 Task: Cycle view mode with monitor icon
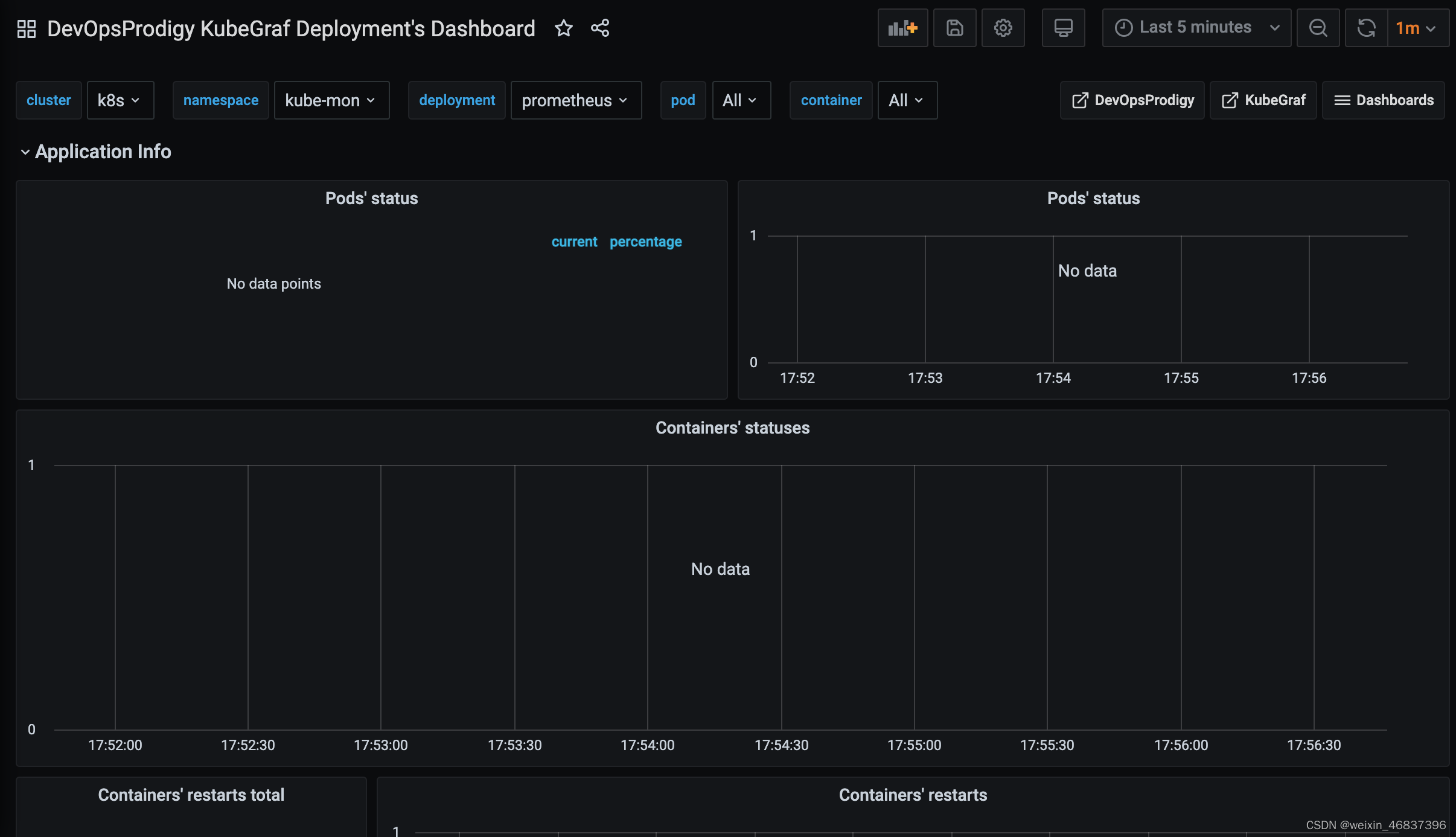pos(1063,28)
